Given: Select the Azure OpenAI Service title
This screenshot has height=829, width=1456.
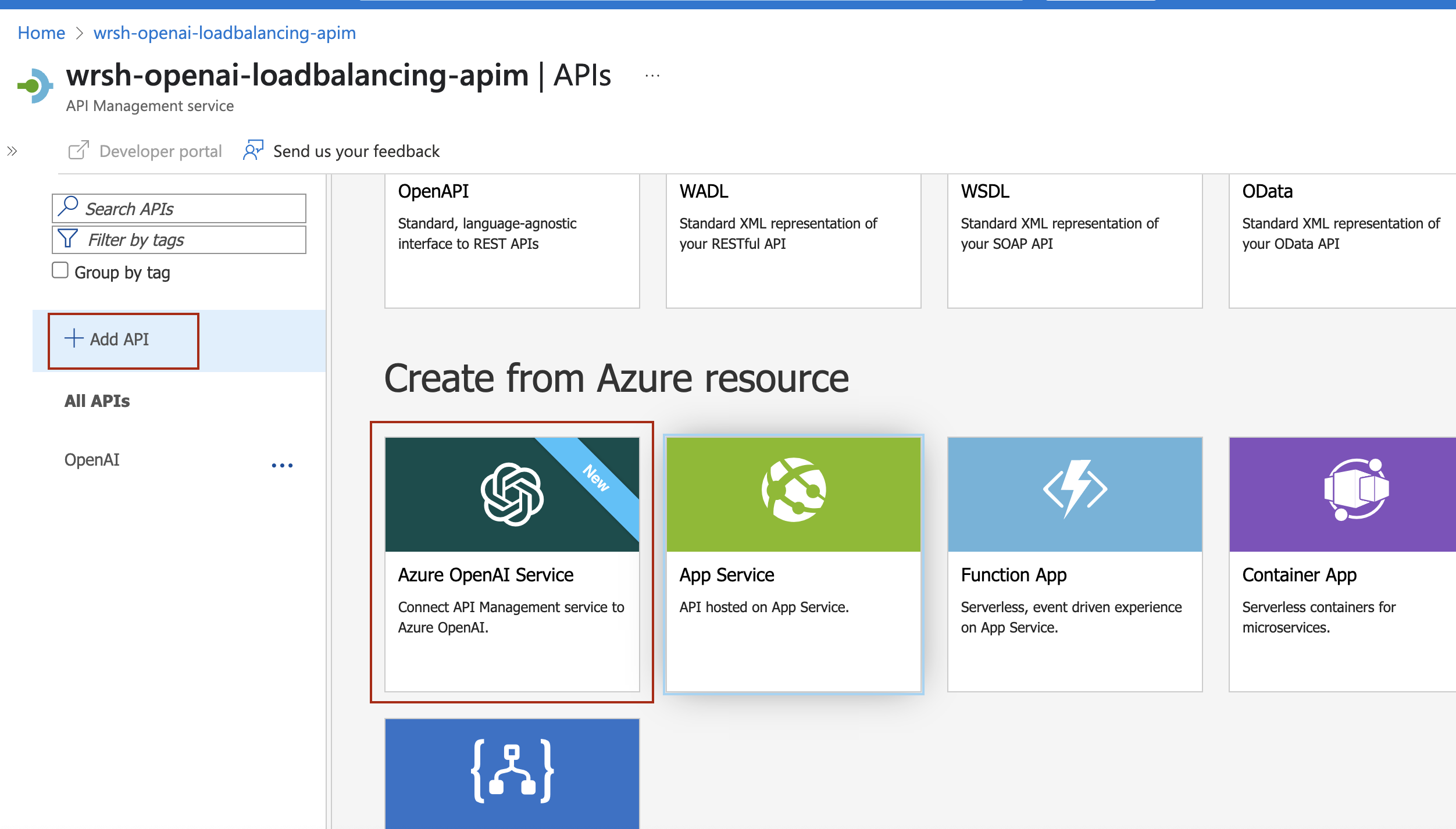Looking at the screenshot, I should tap(486, 575).
